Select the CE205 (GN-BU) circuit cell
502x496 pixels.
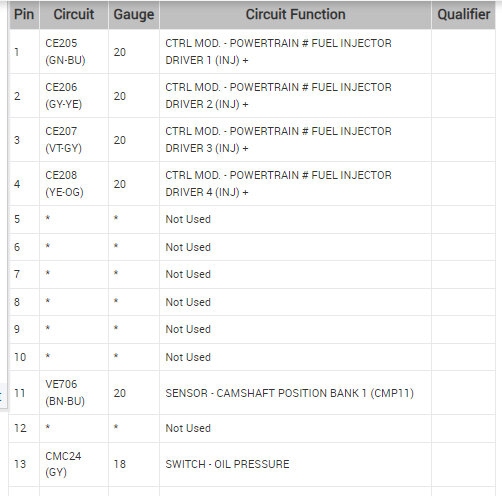click(x=74, y=52)
